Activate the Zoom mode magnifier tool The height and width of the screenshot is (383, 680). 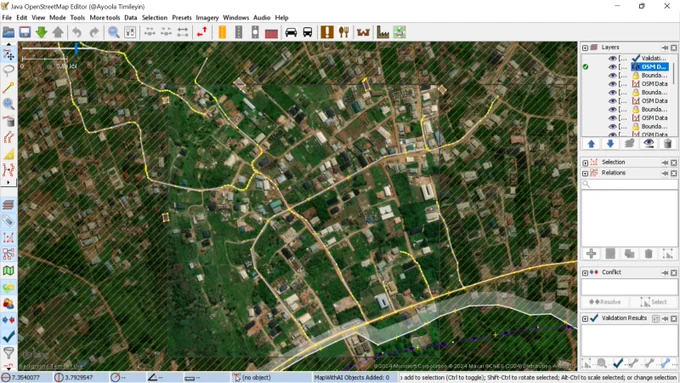click(8, 104)
